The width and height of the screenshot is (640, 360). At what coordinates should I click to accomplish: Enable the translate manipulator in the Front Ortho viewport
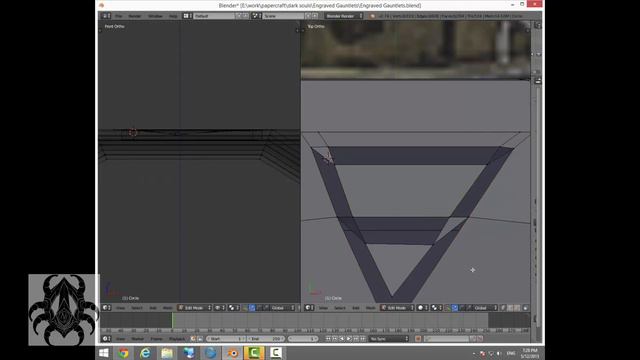252,308
